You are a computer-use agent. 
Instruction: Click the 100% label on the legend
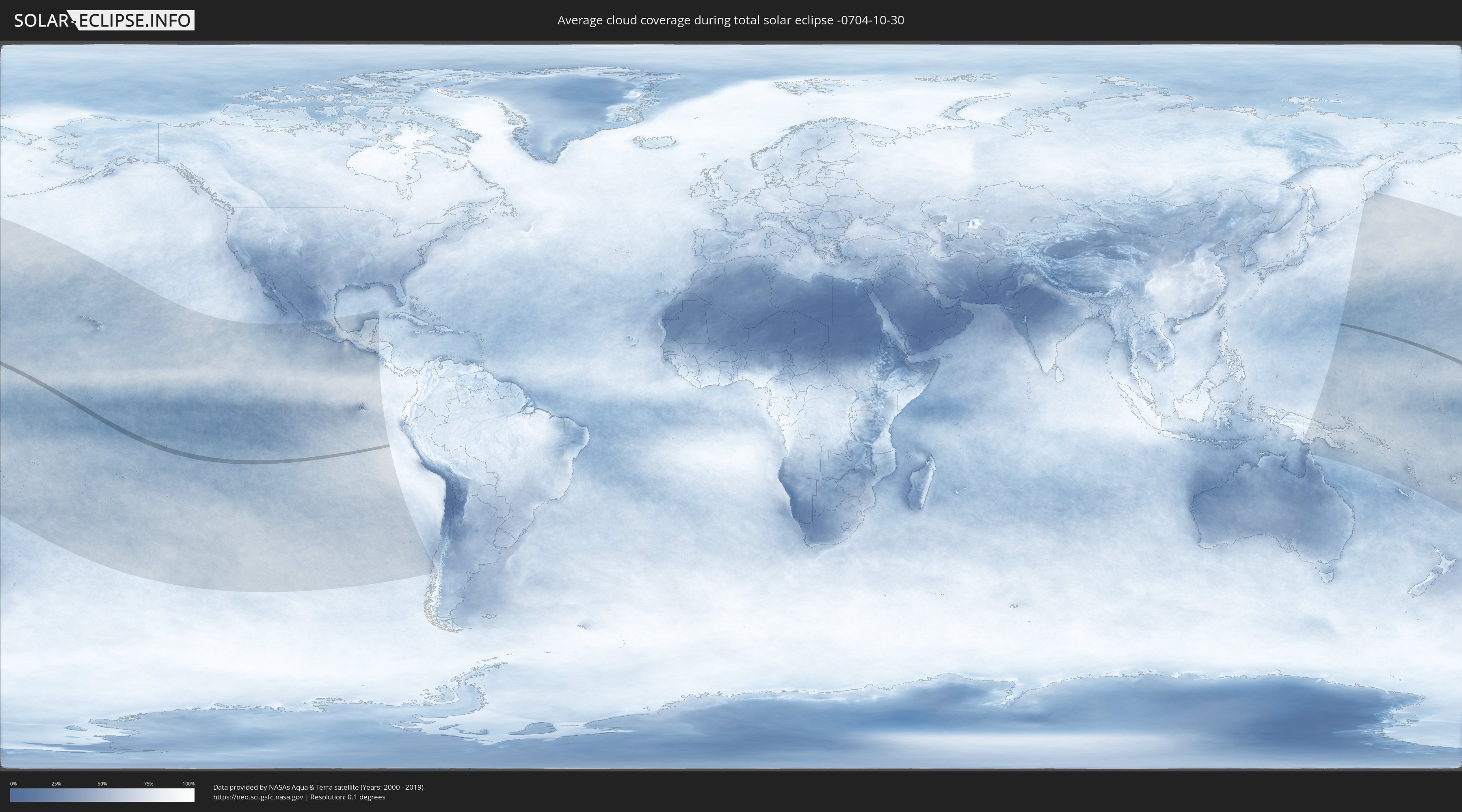coord(188,784)
